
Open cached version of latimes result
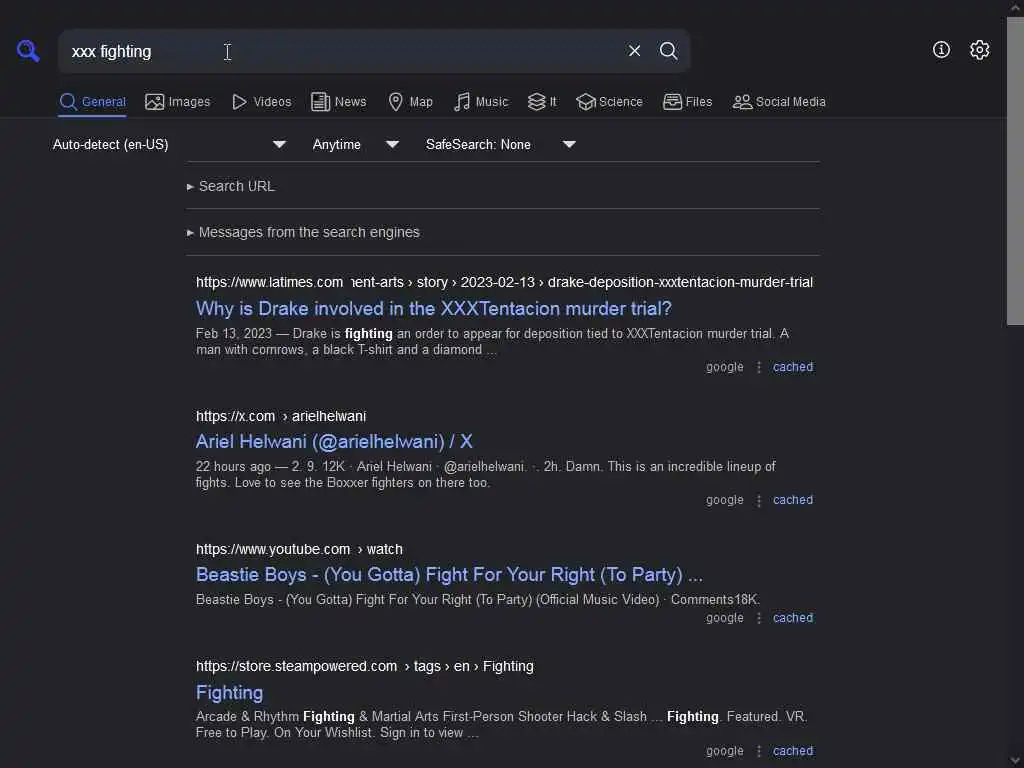793,367
